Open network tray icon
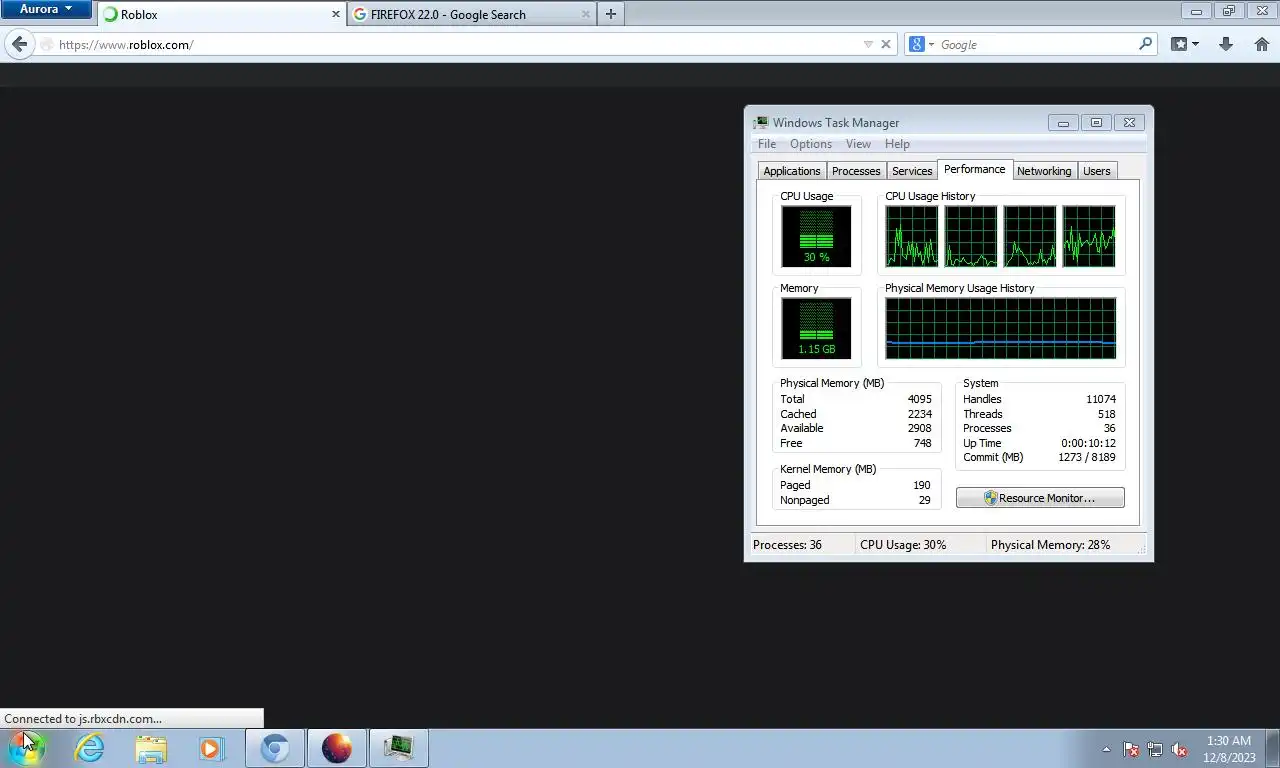 [x=1155, y=749]
